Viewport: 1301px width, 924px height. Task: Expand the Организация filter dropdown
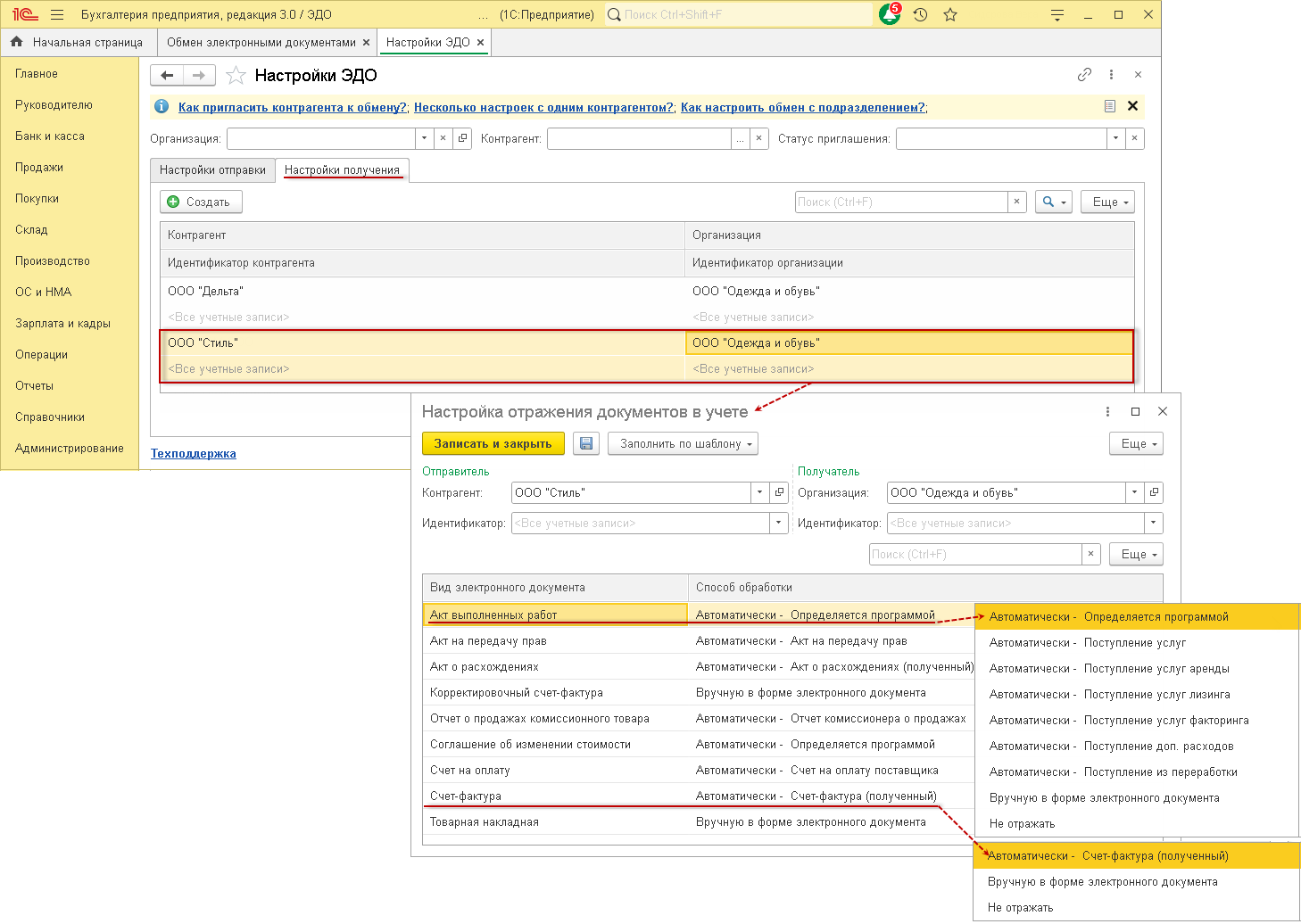coord(424,139)
